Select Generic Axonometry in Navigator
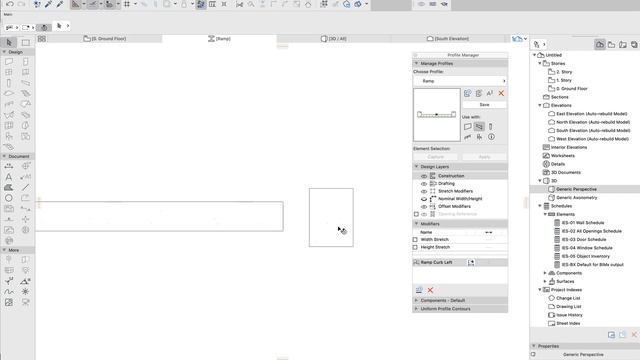The width and height of the screenshot is (640, 360). [x=576, y=198]
